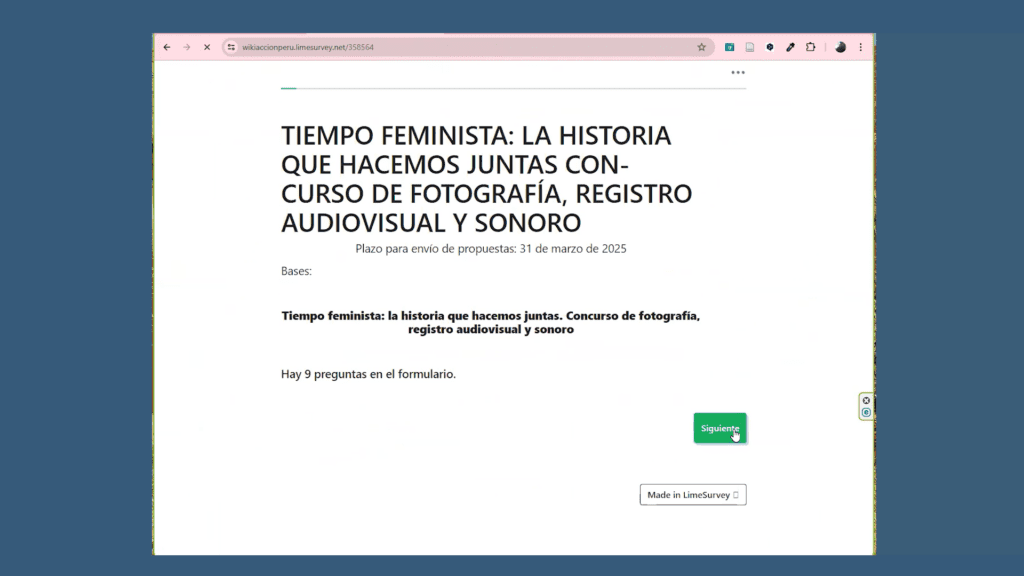Open the site information icon in the address bar
Screen dimensions: 1024x576
[x=231, y=47]
